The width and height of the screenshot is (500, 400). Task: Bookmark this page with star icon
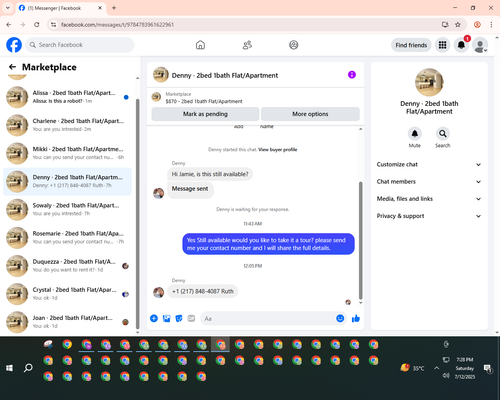458,25
